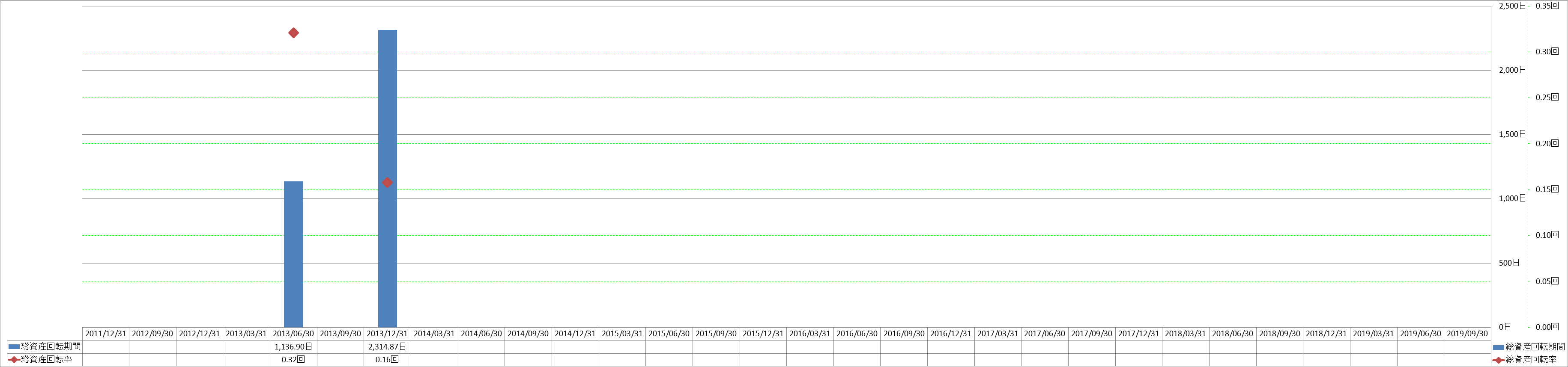The width and height of the screenshot is (1568, 367).
Task: Click the 2014/12/31 date label
Action: tap(575, 334)
